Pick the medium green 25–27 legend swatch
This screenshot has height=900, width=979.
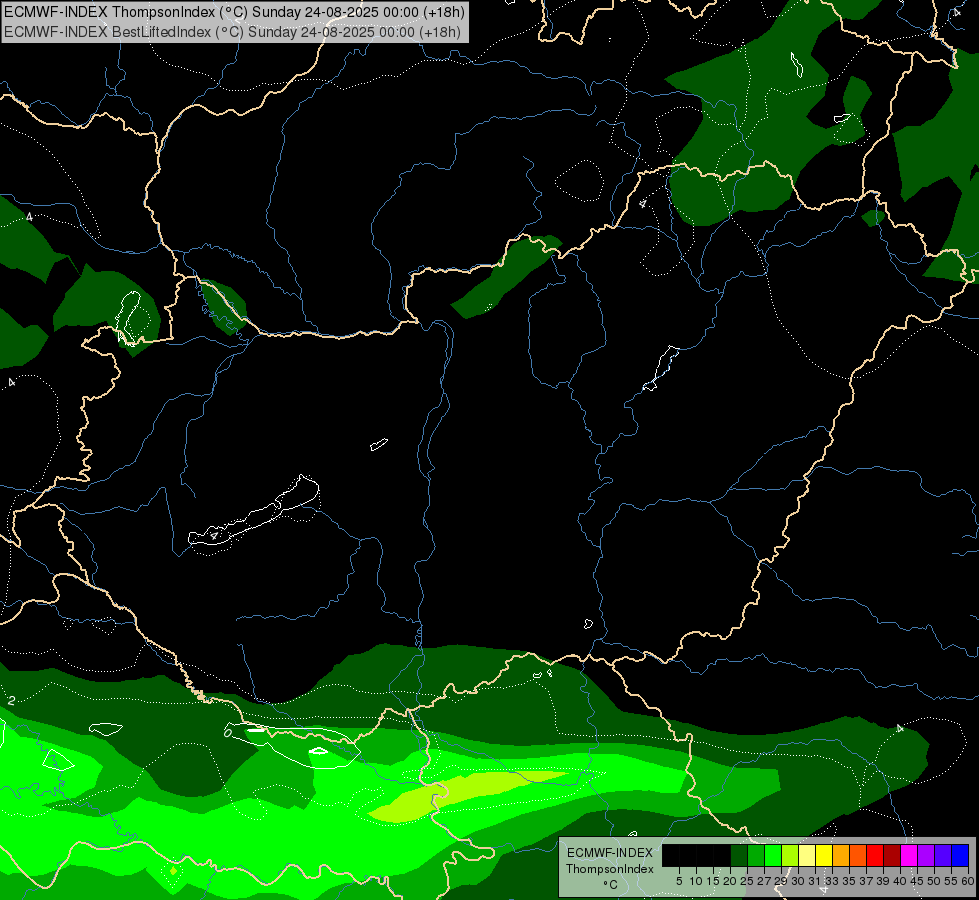[x=756, y=855]
